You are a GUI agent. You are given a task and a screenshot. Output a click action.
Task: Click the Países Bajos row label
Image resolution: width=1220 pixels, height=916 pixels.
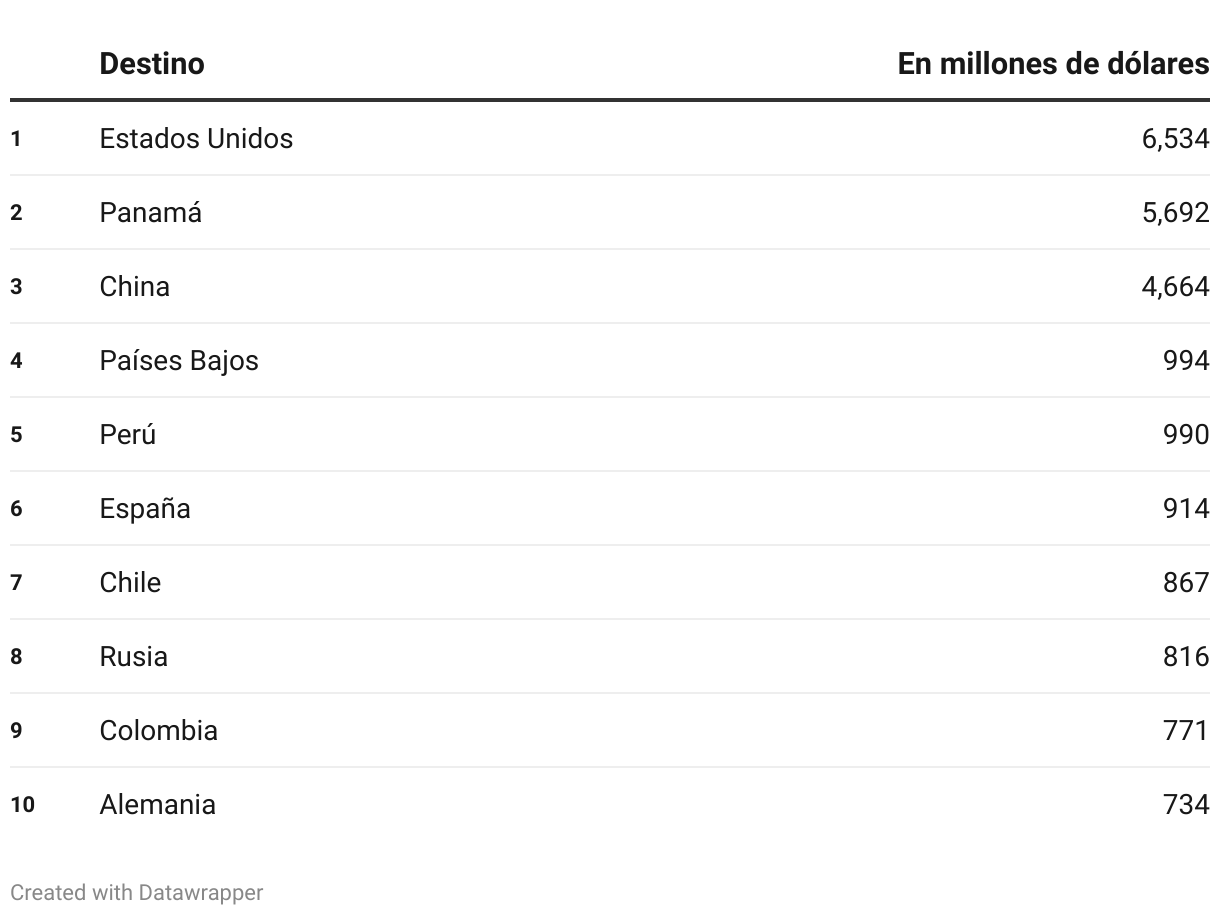pos(179,360)
